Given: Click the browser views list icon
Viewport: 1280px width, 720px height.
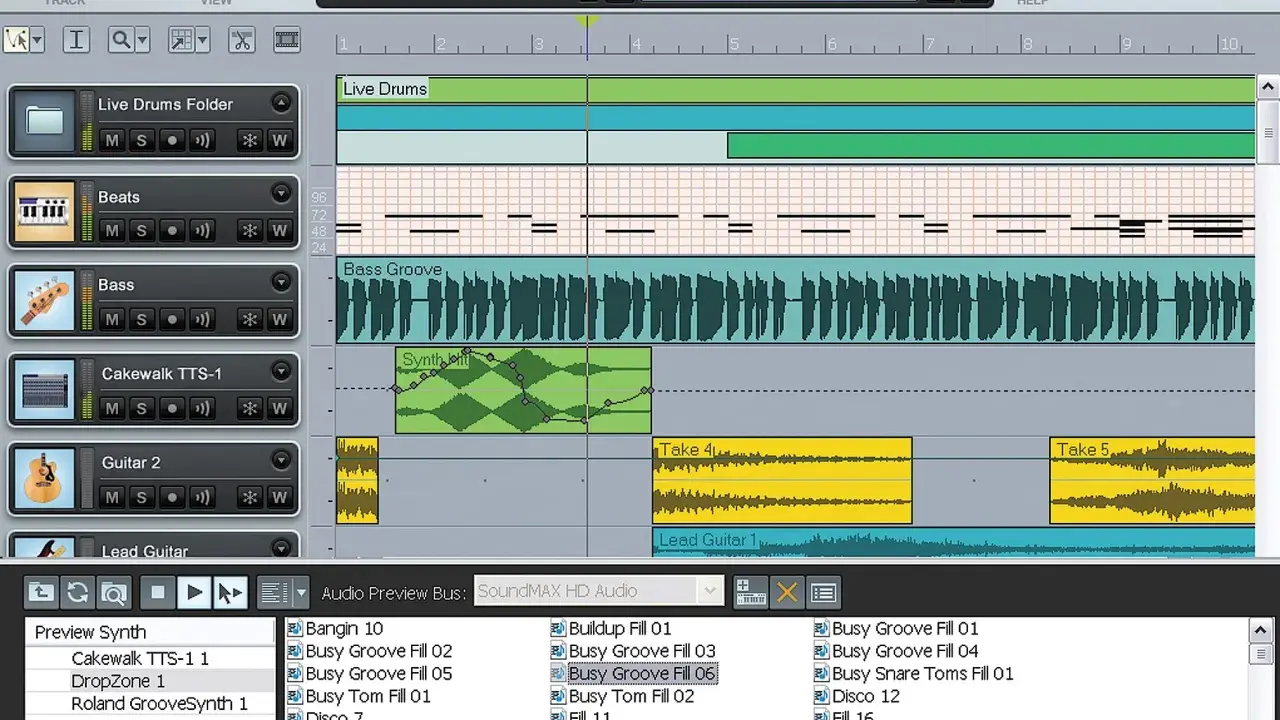Looking at the screenshot, I should point(273,592).
